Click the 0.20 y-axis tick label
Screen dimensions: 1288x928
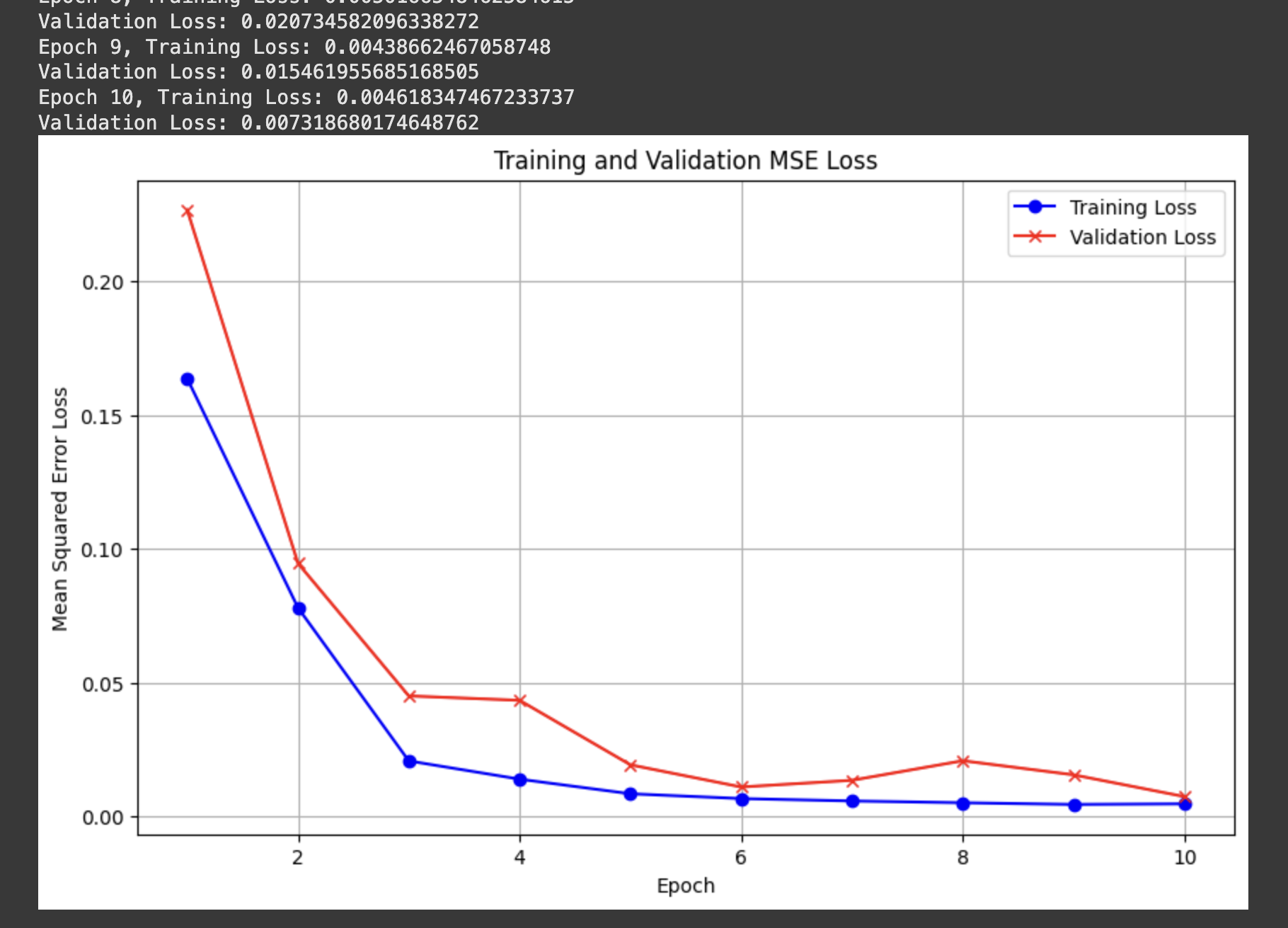[102, 282]
